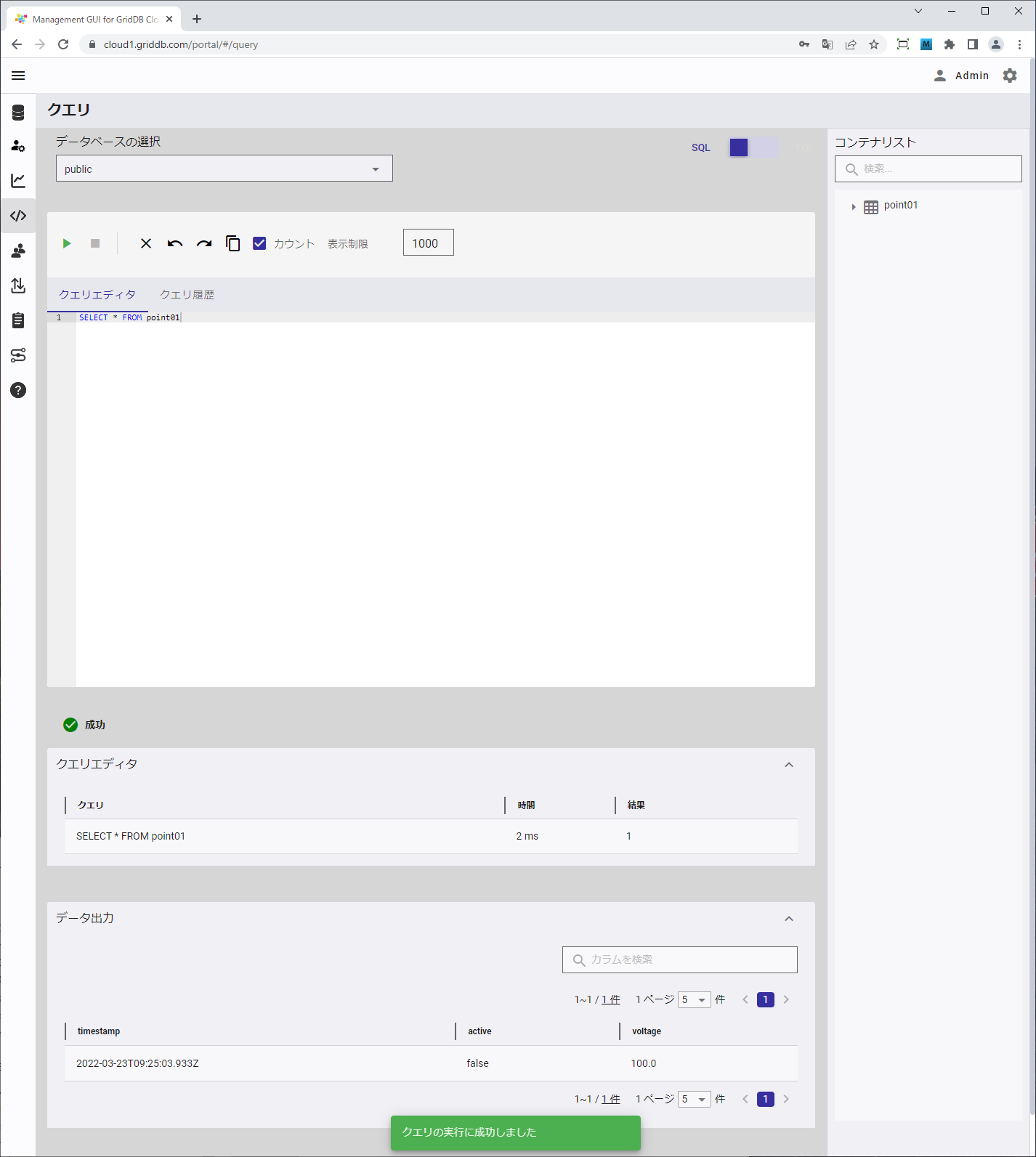Expand the point01 container tree node

pos(853,207)
